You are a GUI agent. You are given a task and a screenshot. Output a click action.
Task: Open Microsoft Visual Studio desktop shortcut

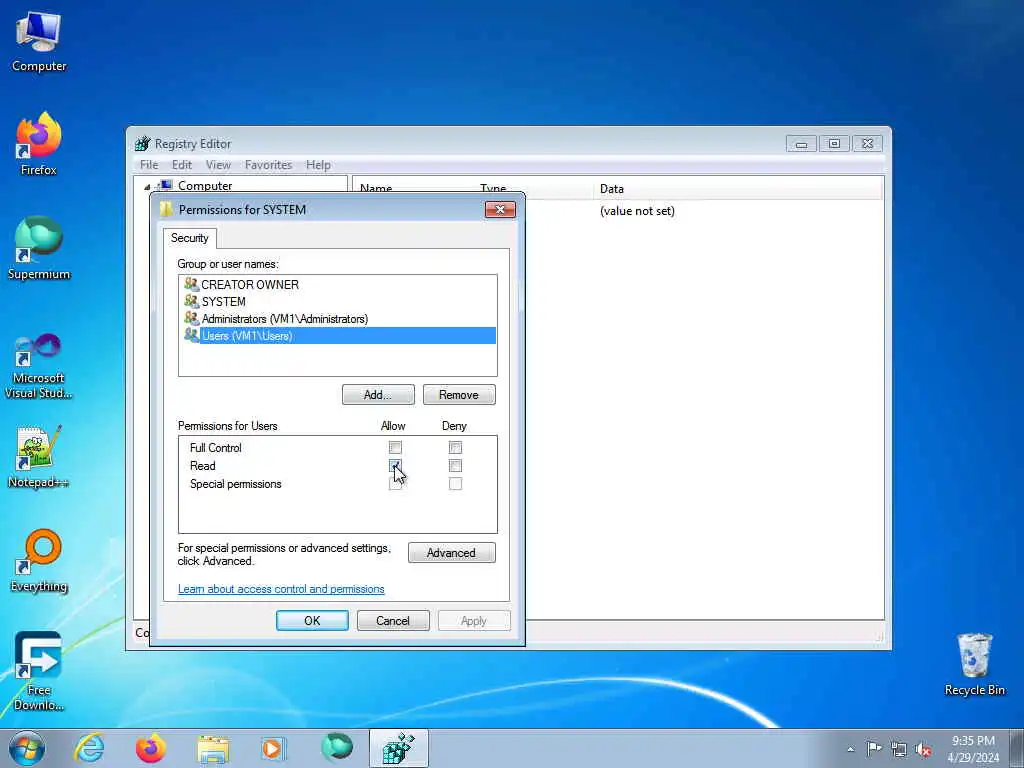pyautogui.click(x=39, y=366)
